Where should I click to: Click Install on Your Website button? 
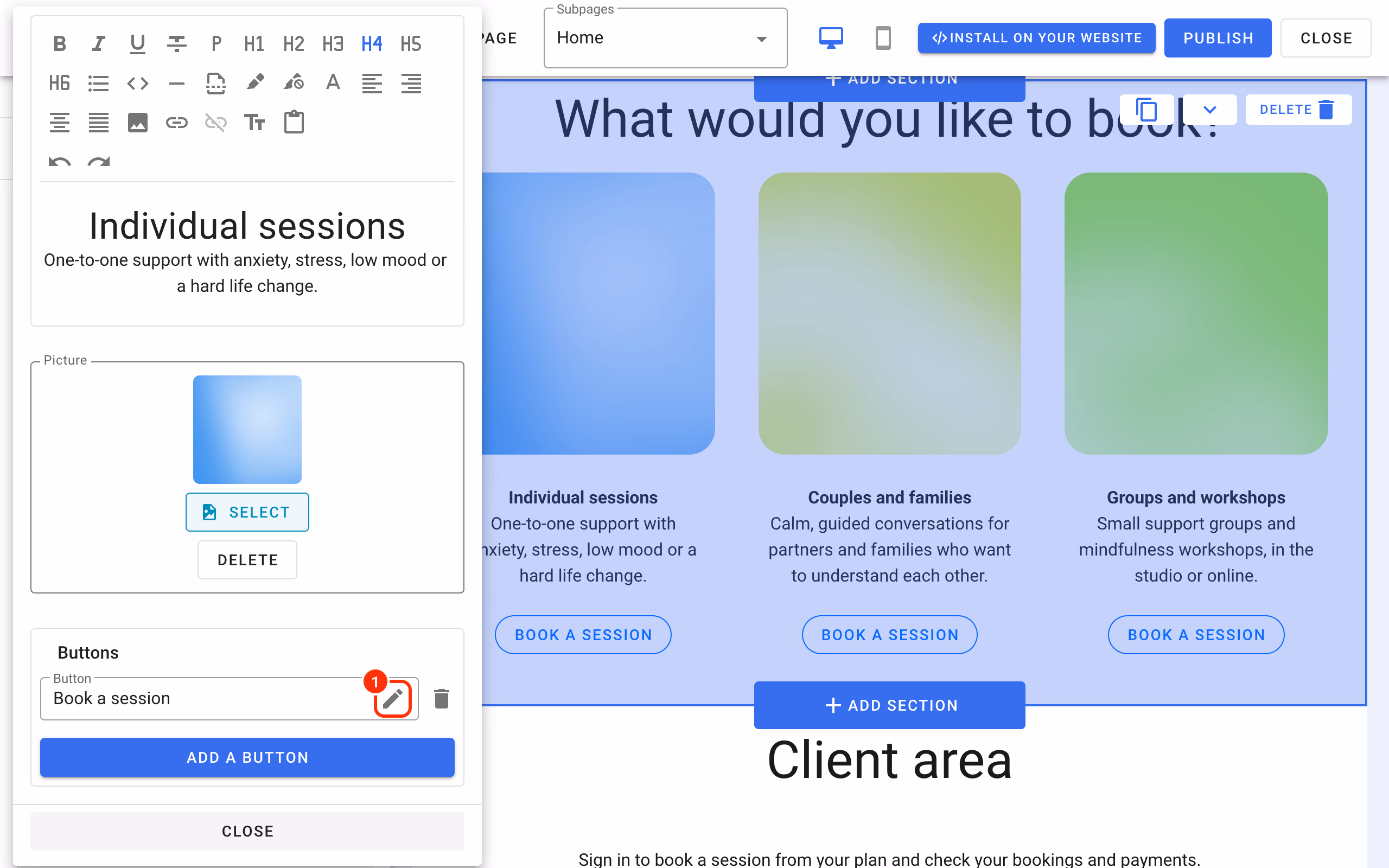point(1036,38)
